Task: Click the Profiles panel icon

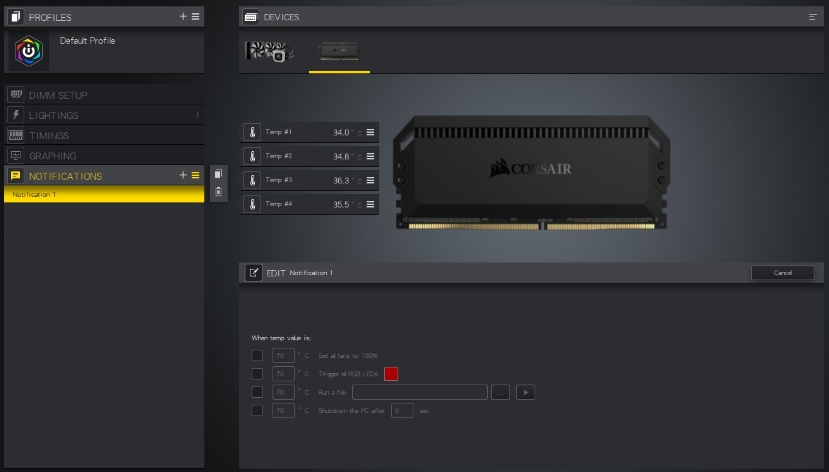Action: [15, 17]
